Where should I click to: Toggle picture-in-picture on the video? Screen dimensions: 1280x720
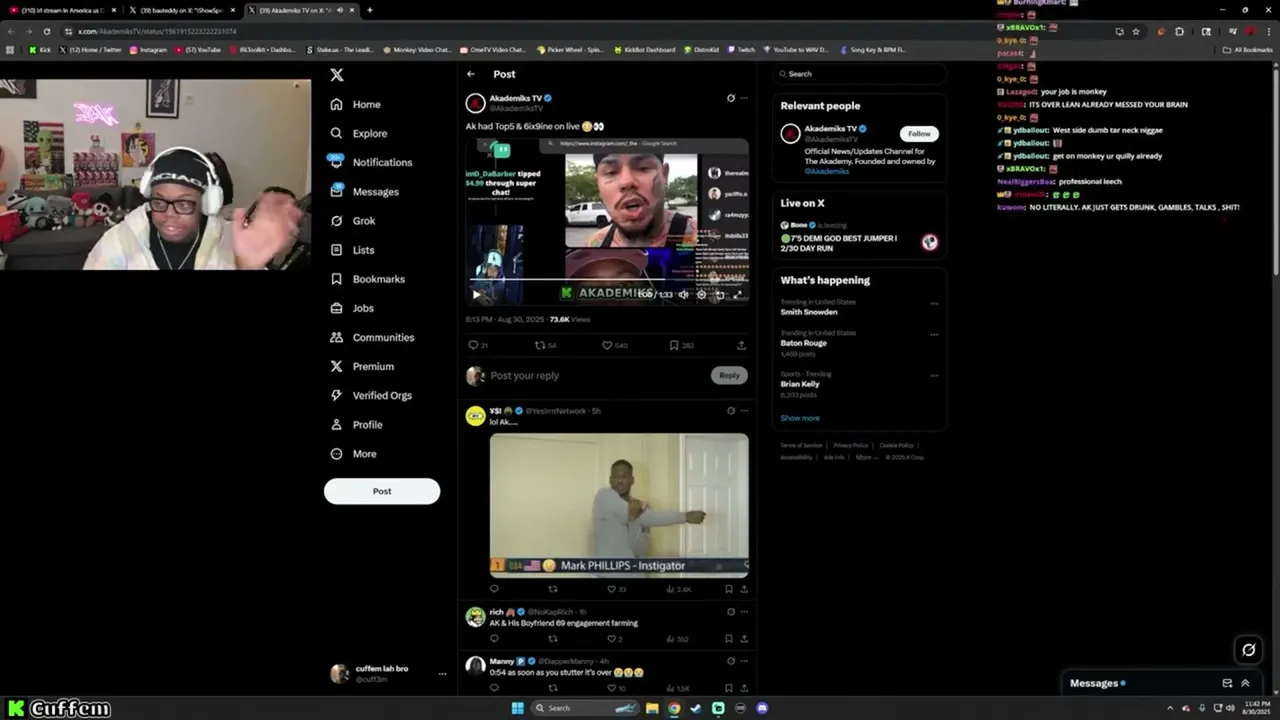(x=719, y=294)
